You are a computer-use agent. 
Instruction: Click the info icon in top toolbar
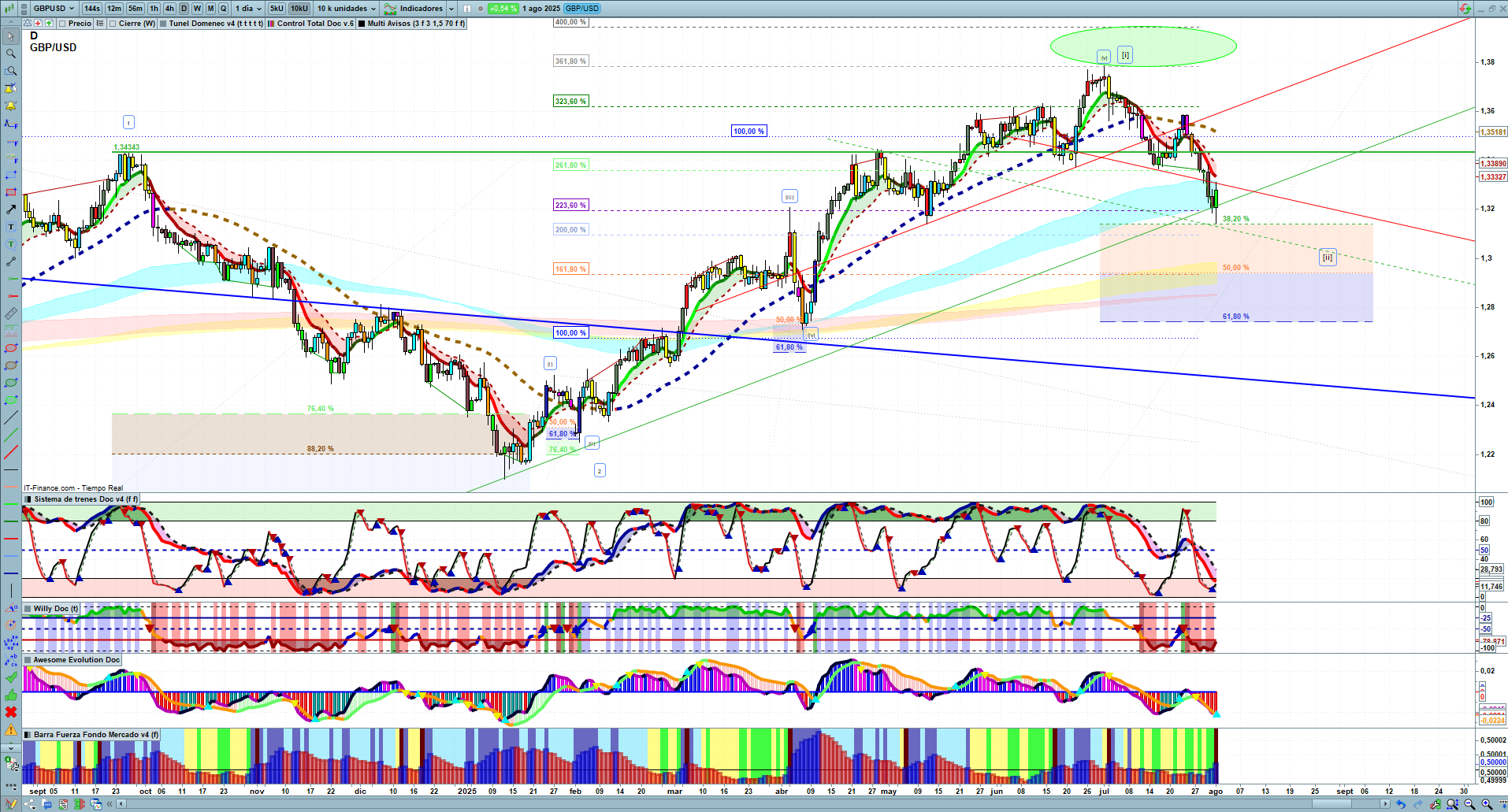tap(467, 9)
